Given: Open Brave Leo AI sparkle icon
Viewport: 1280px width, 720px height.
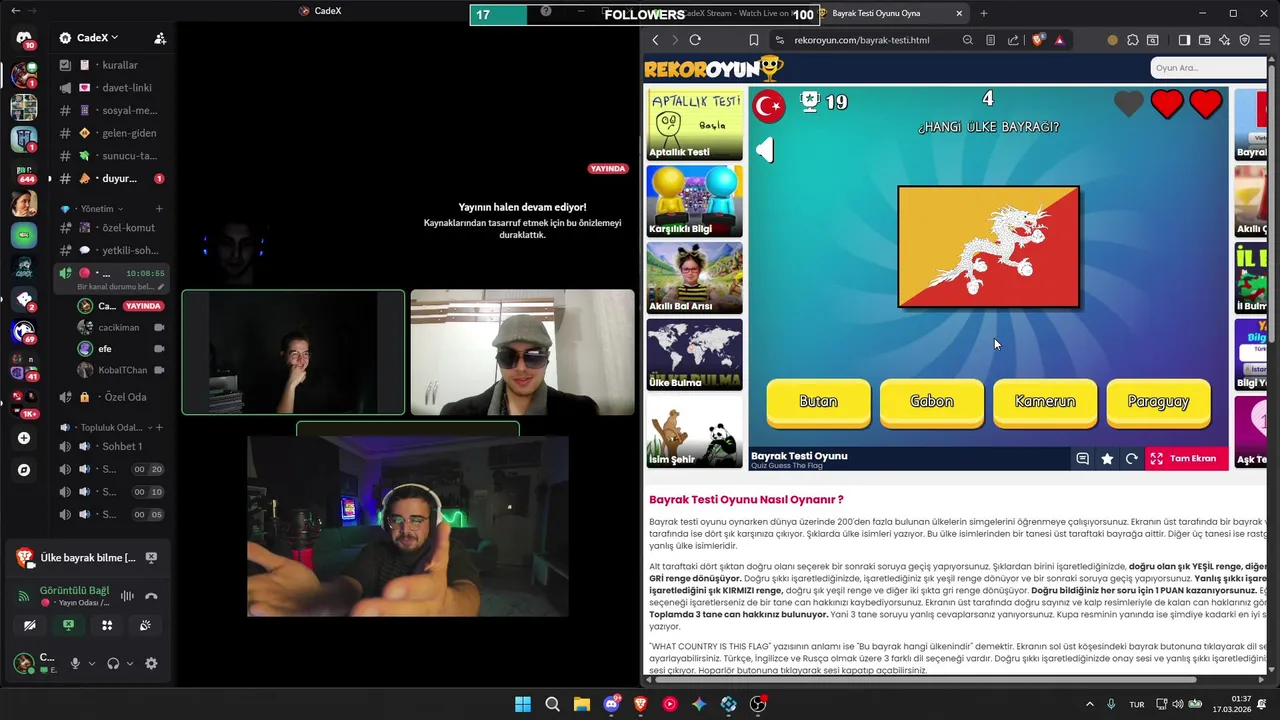Looking at the screenshot, I should tap(1224, 40).
